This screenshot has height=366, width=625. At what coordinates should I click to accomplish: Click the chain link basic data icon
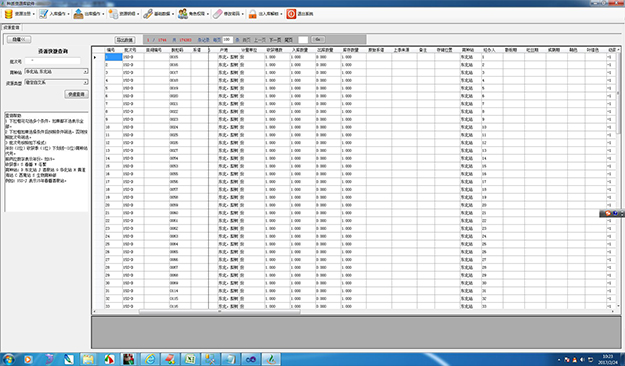pos(148,14)
